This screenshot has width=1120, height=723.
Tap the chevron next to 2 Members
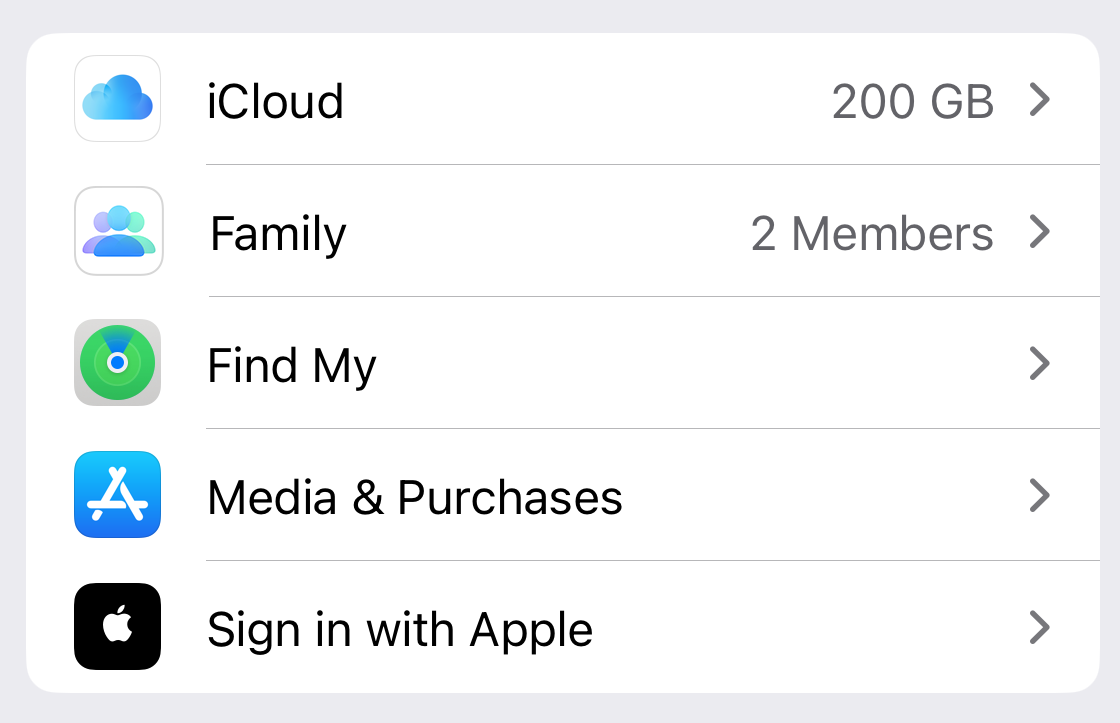click(1041, 231)
